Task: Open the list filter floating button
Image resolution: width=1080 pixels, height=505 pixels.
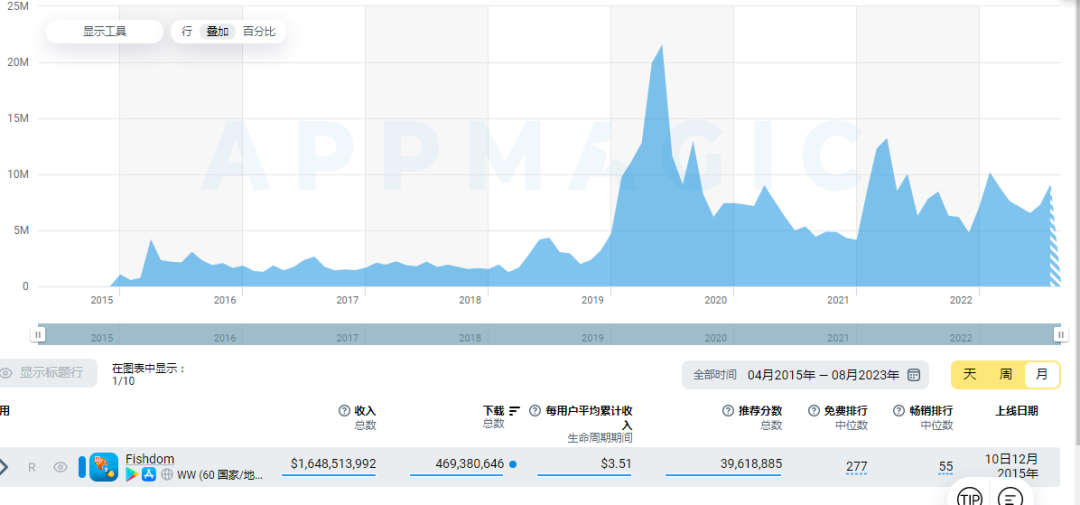Action: [x=1010, y=497]
